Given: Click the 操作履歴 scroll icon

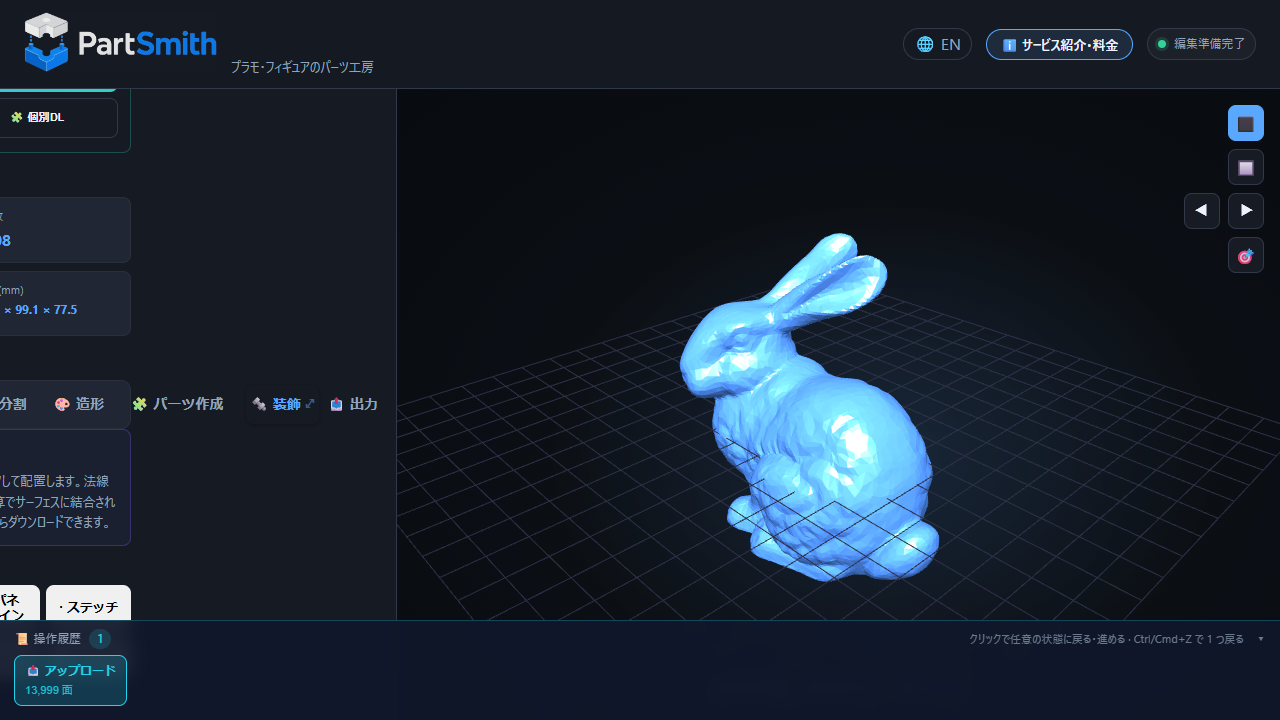Looking at the screenshot, I should tap(22, 639).
